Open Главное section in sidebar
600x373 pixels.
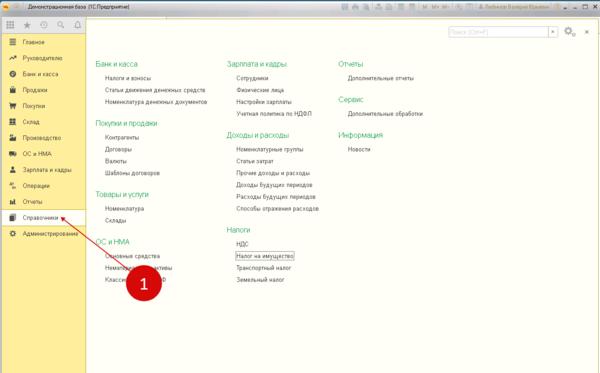click(x=33, y=42)
